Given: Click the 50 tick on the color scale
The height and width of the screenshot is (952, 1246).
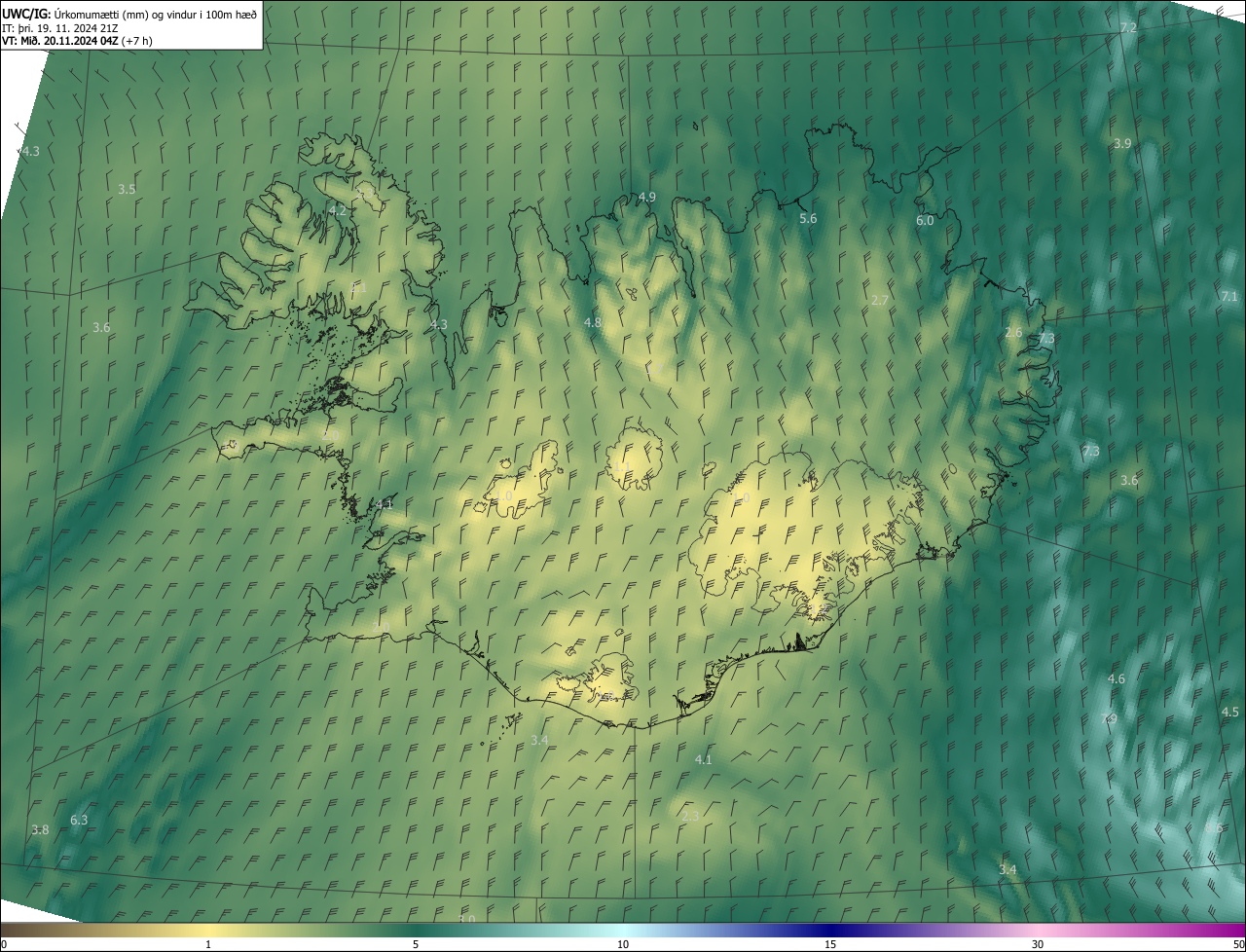Looking at the screenshot, I should [x=1238, y=944].
